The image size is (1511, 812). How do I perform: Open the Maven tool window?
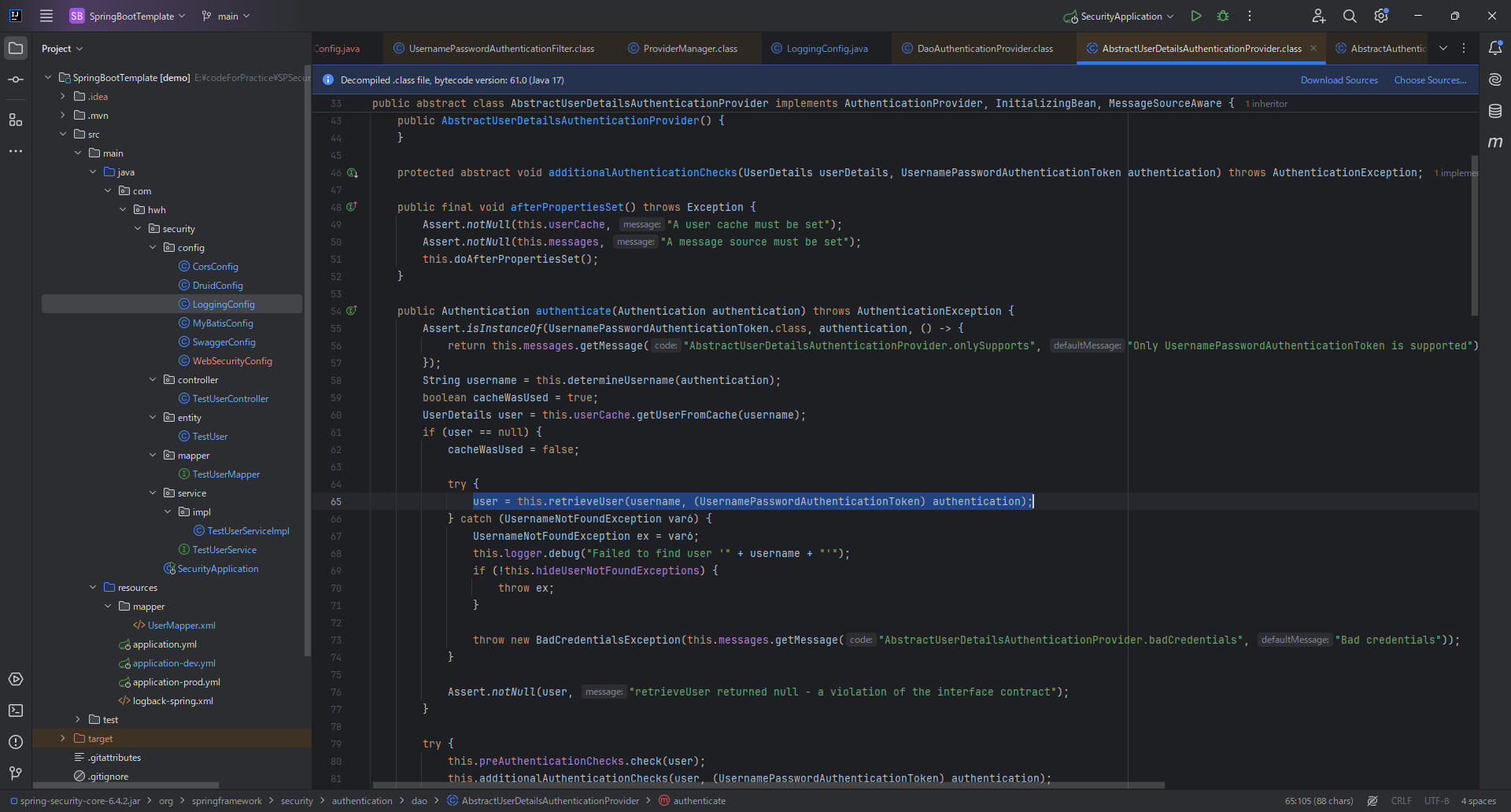(1495, 142)
